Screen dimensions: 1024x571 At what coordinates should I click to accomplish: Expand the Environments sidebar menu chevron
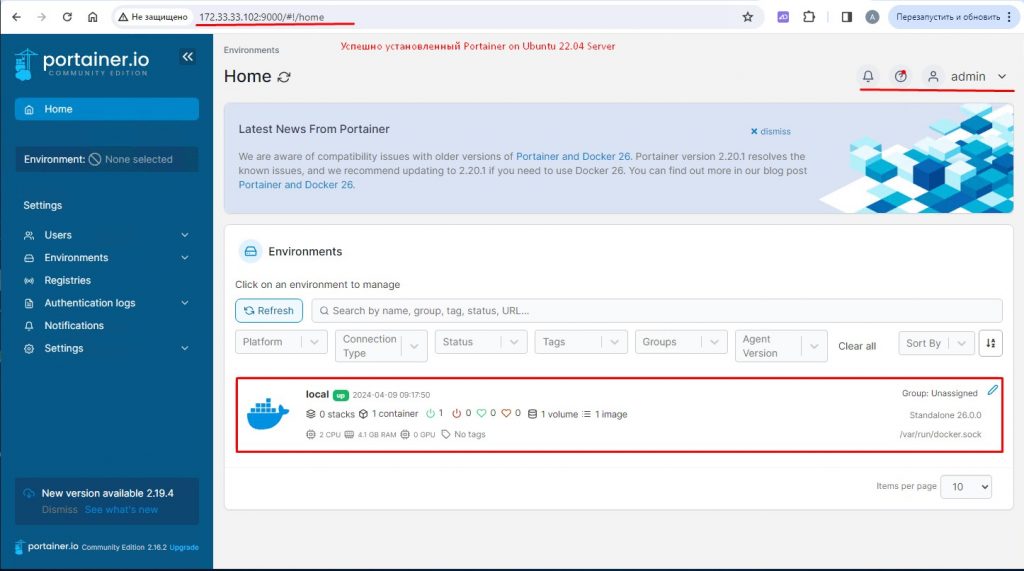click(185, 258)
